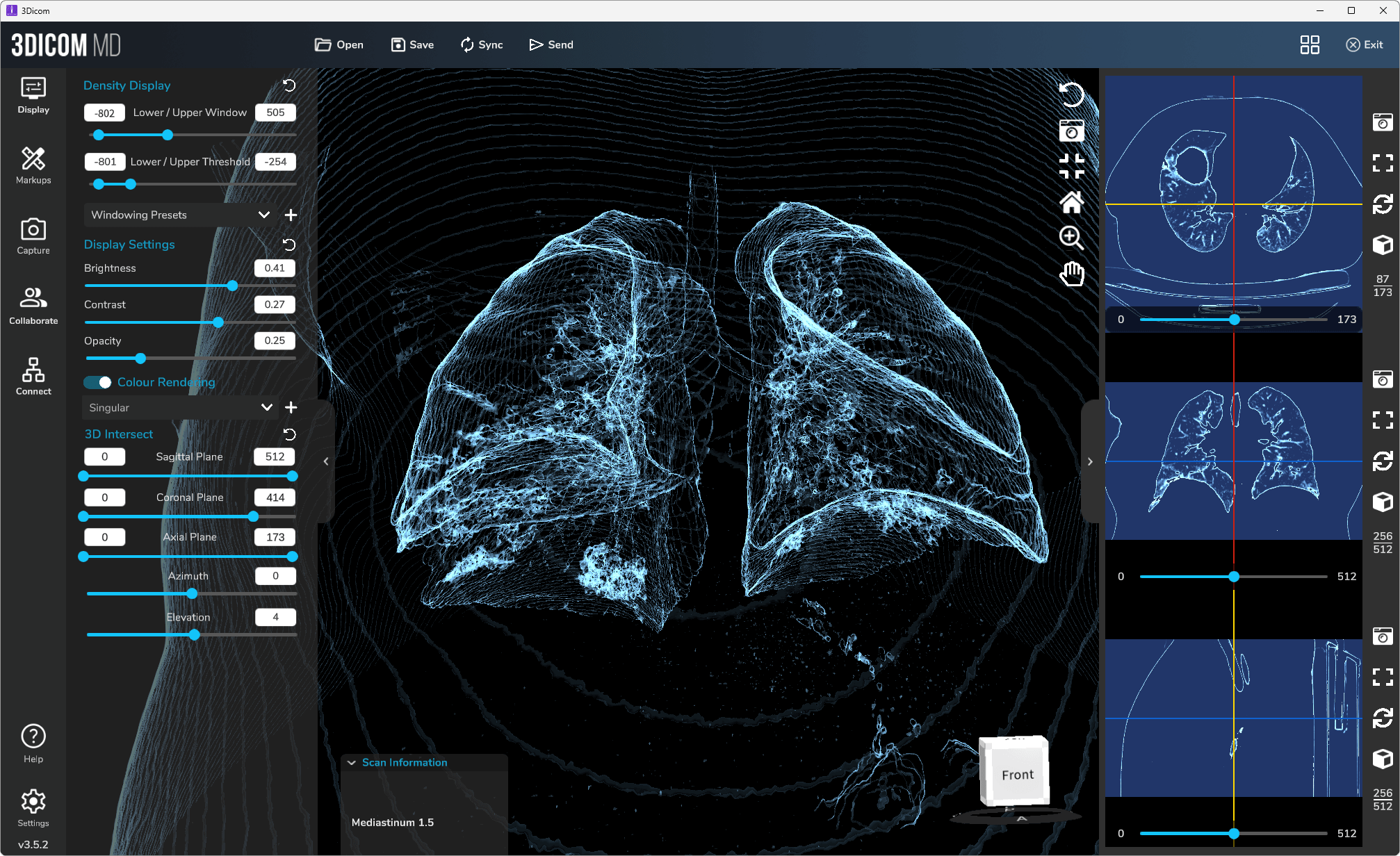Click the Exit button
This screenshot has width=1400, height=856.
point(1365,44)
